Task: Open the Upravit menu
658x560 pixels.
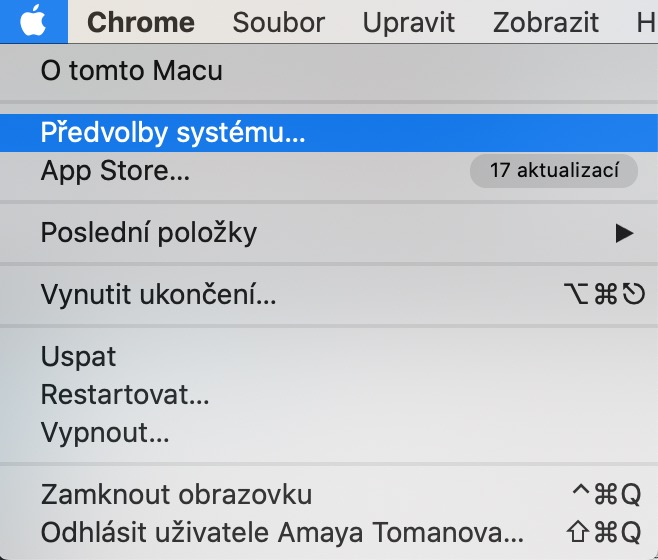Action: (x=409, y=22)
